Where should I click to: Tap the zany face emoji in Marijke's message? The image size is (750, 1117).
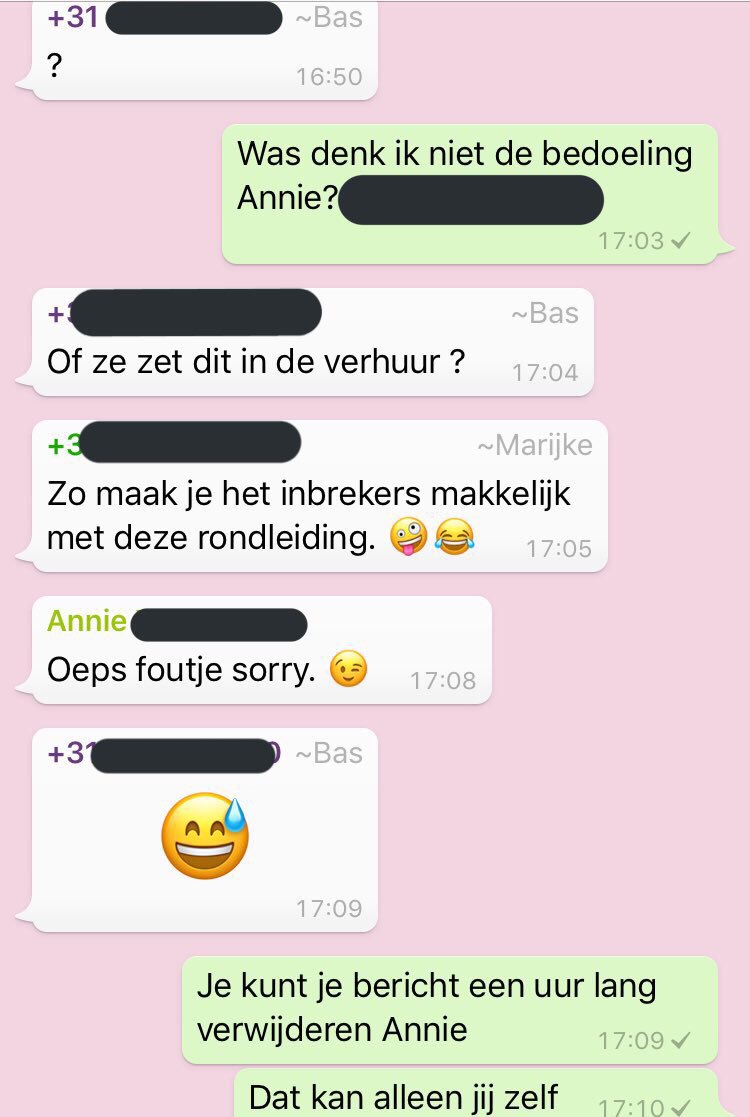408,537
